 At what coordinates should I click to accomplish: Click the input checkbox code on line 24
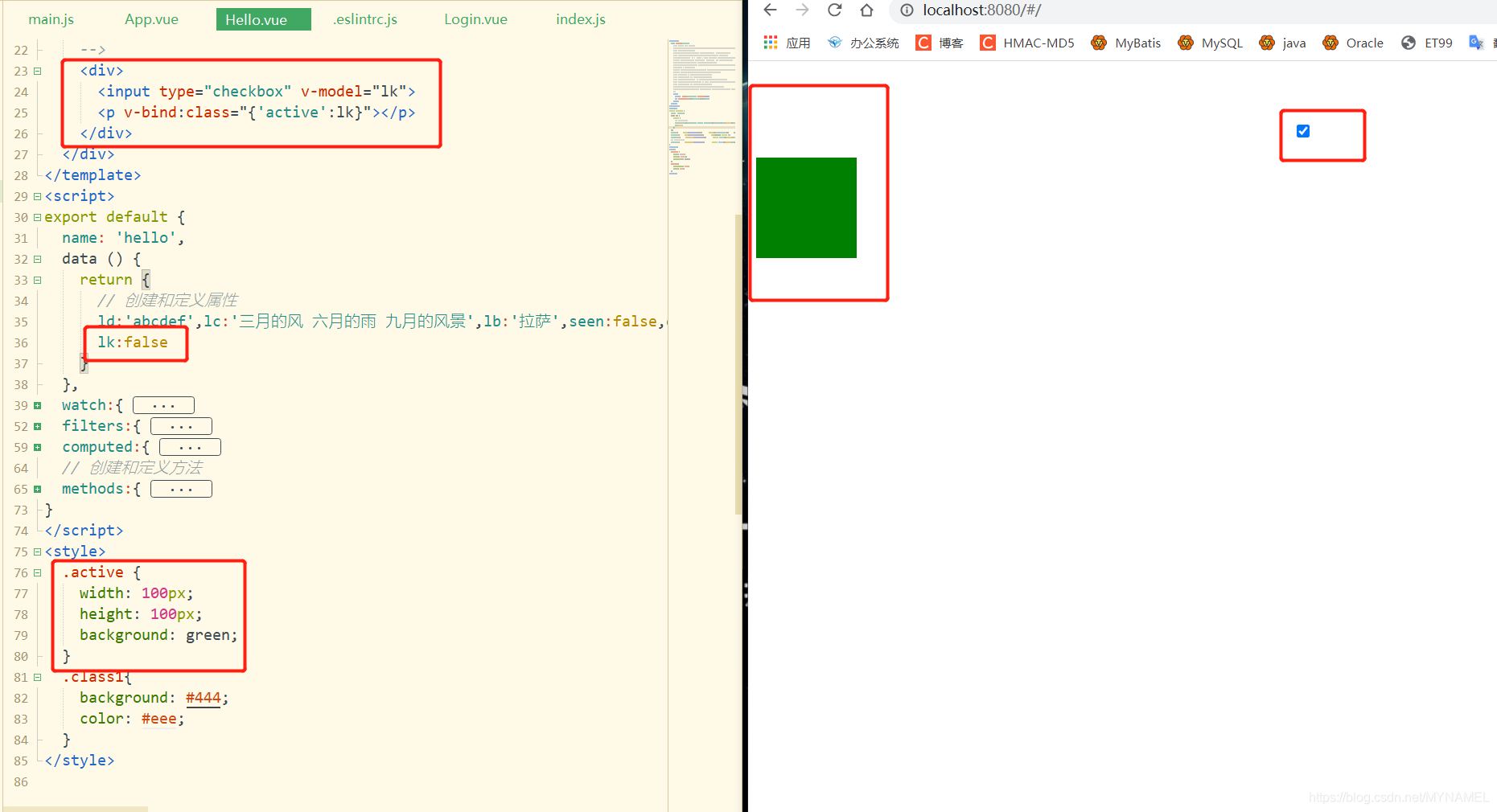click(257, 92)
